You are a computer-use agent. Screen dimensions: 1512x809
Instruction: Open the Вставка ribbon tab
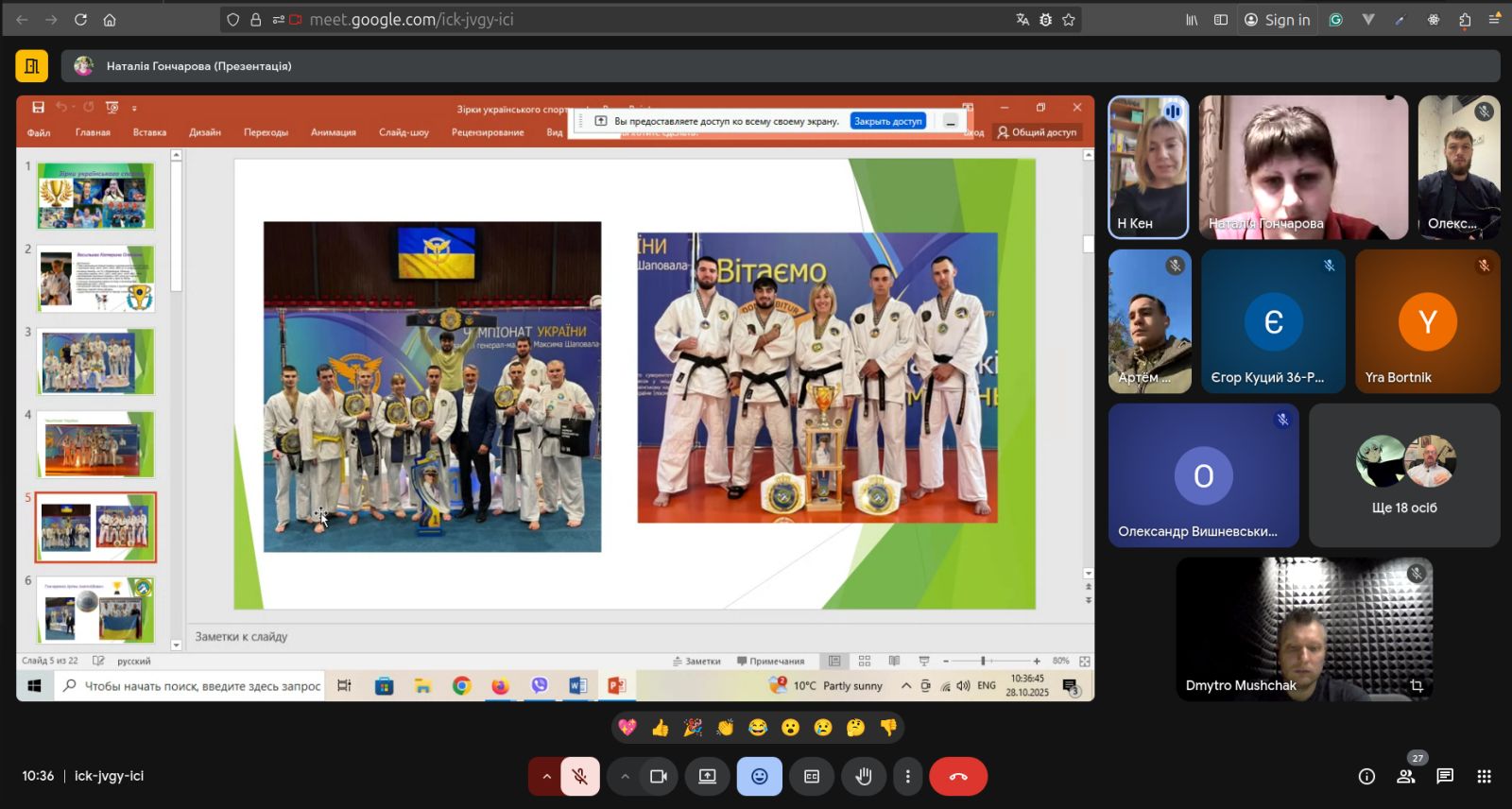[149, 132]
